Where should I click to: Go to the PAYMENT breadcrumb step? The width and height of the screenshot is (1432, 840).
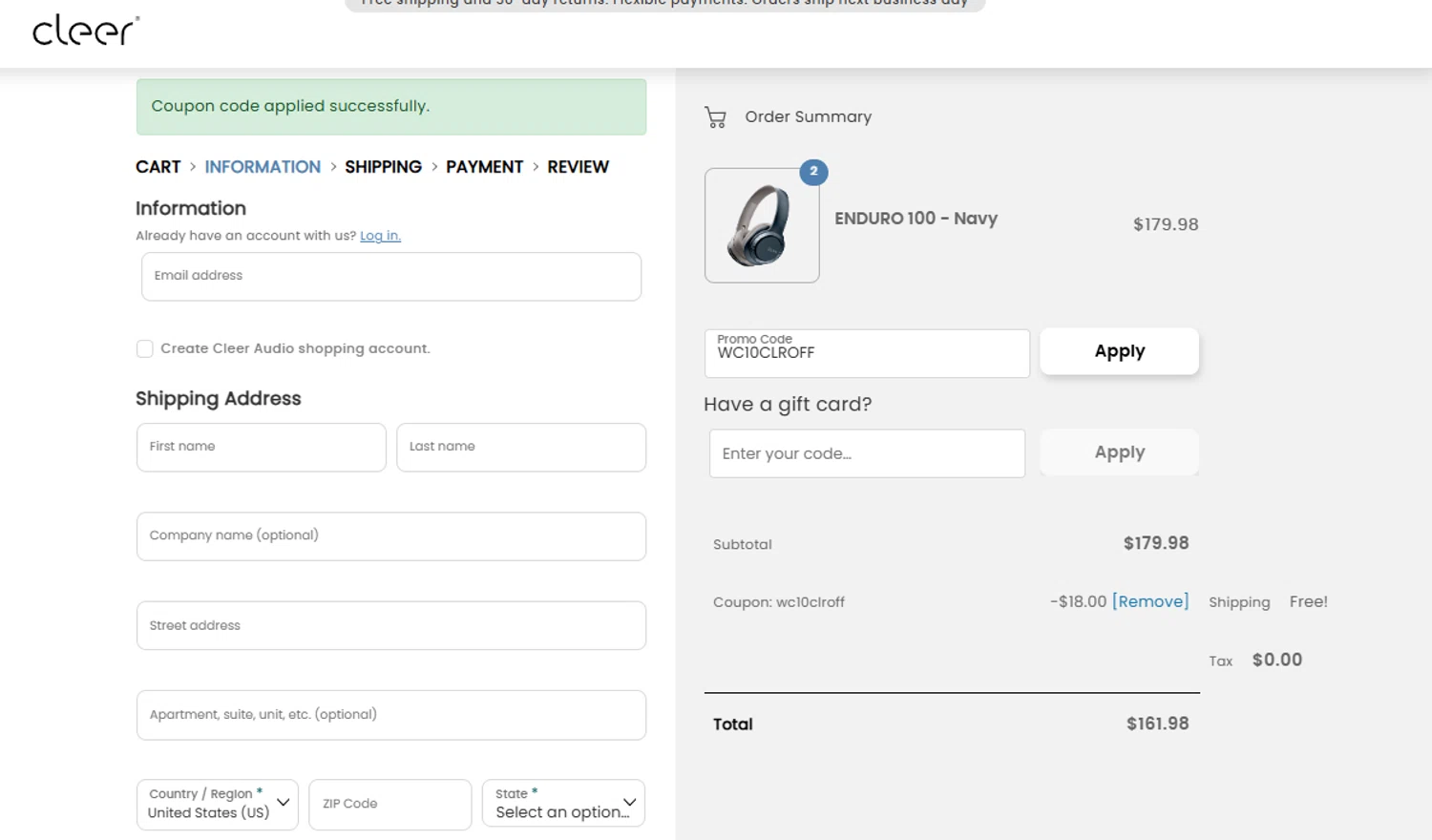(484, 167)
